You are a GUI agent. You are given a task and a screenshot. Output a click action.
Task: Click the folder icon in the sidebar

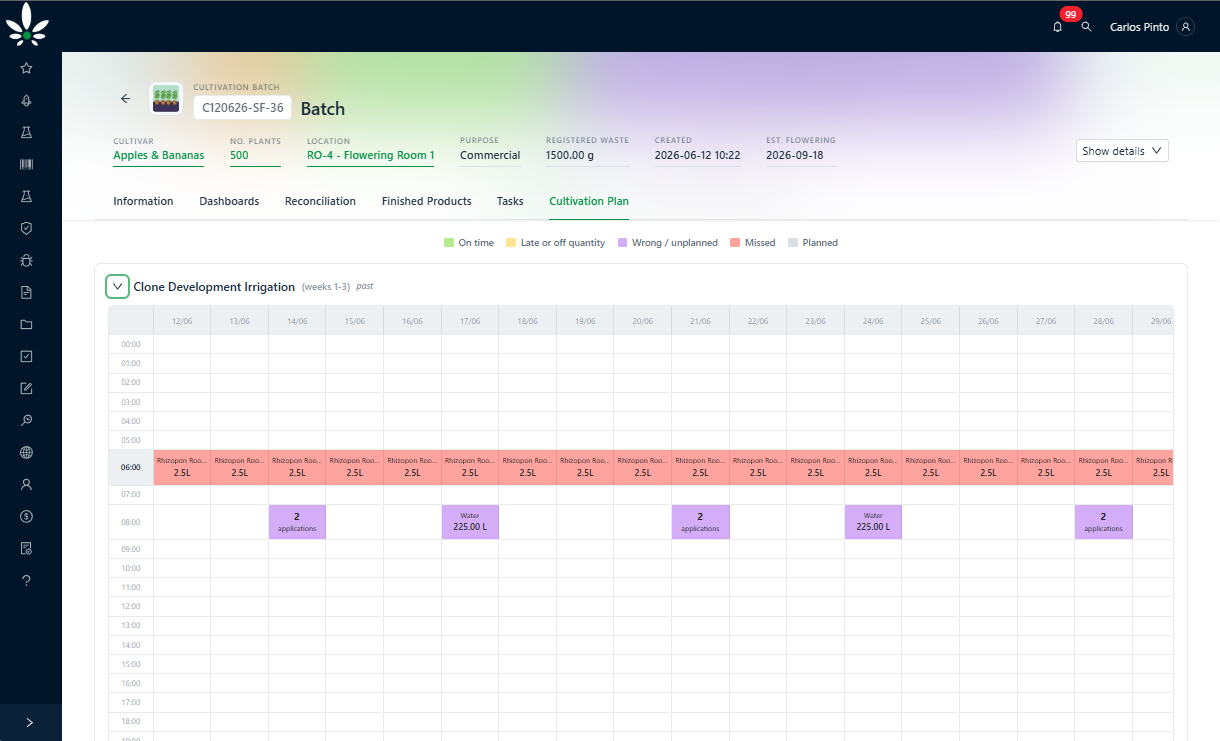click(27, 324)
